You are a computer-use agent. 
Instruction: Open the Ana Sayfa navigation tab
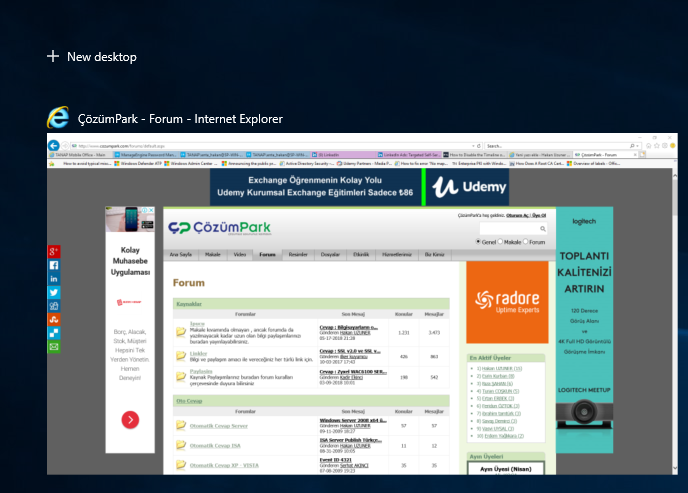coord(181,255)
